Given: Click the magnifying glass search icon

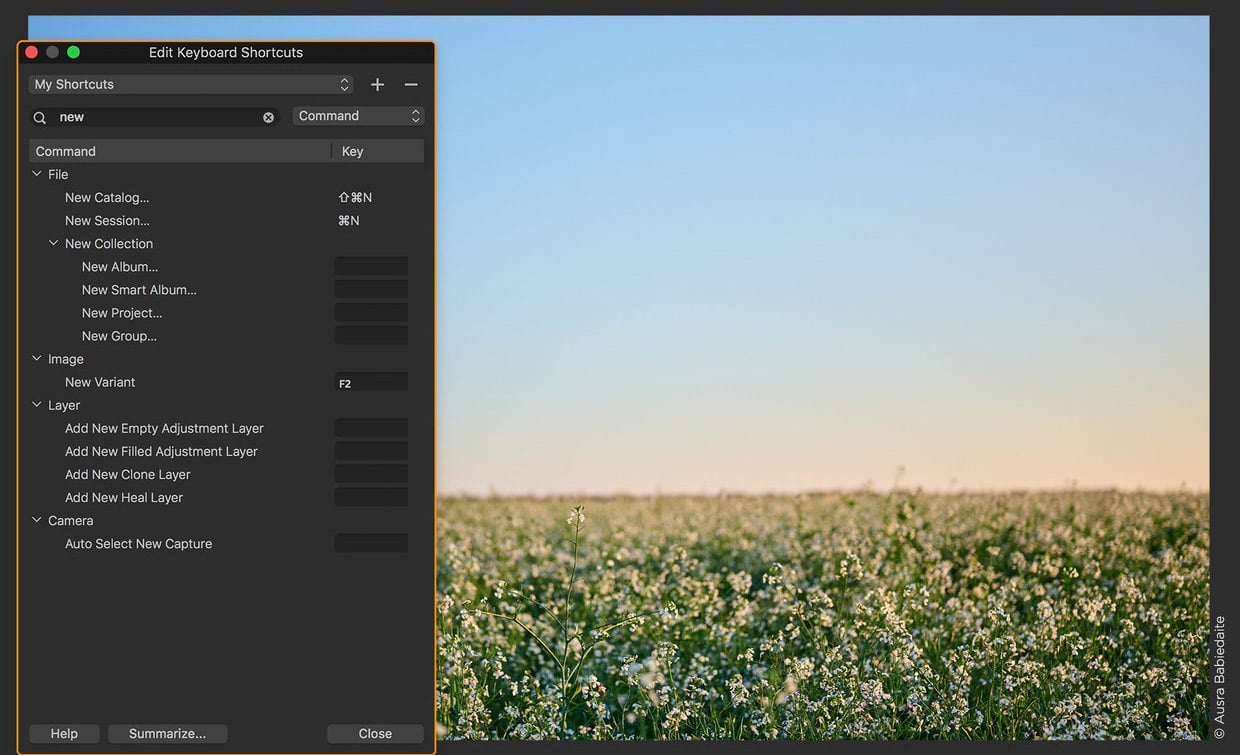Looking at the screenshot, I should tap(40, 118).
